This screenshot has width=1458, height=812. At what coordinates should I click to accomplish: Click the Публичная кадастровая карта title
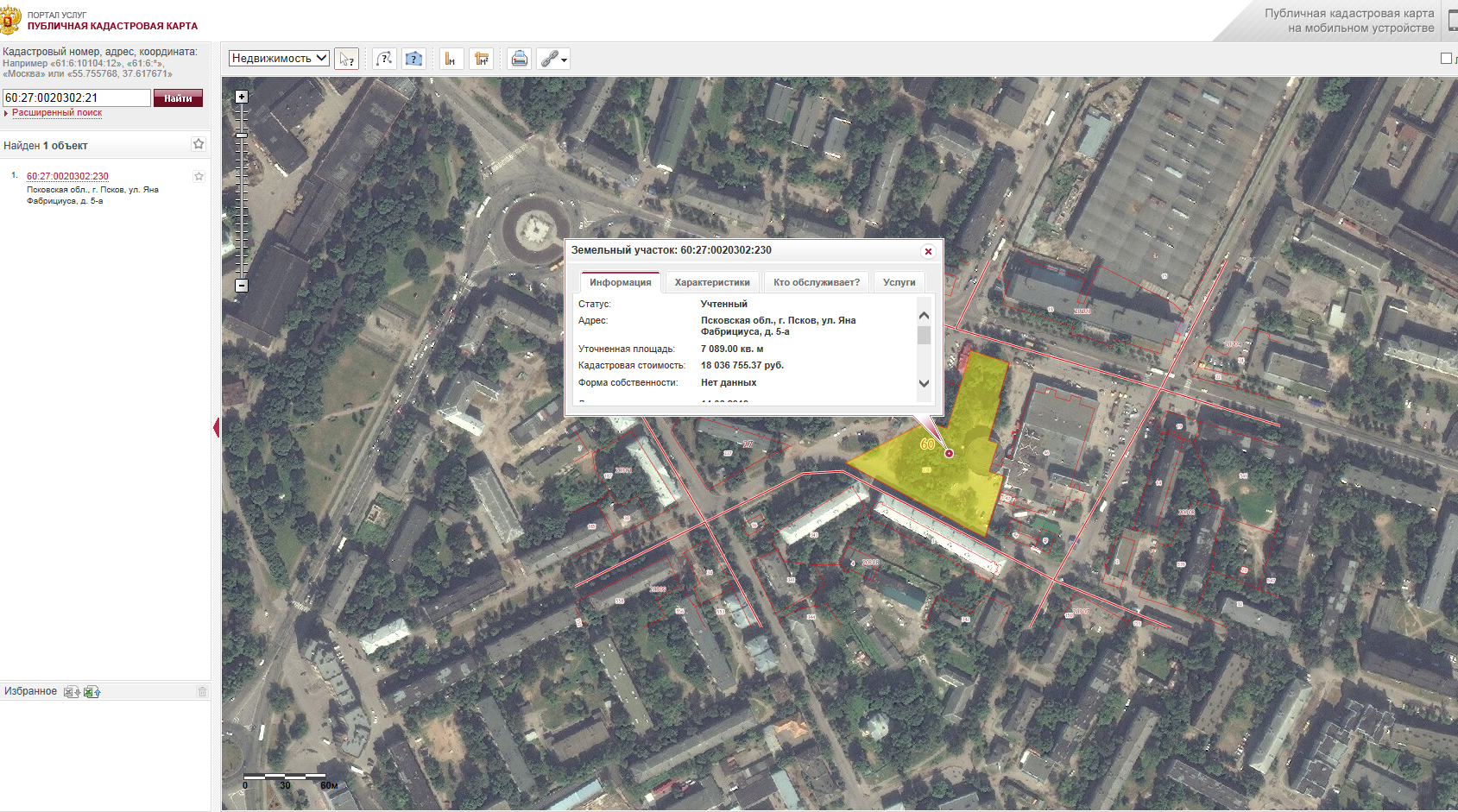112,26
